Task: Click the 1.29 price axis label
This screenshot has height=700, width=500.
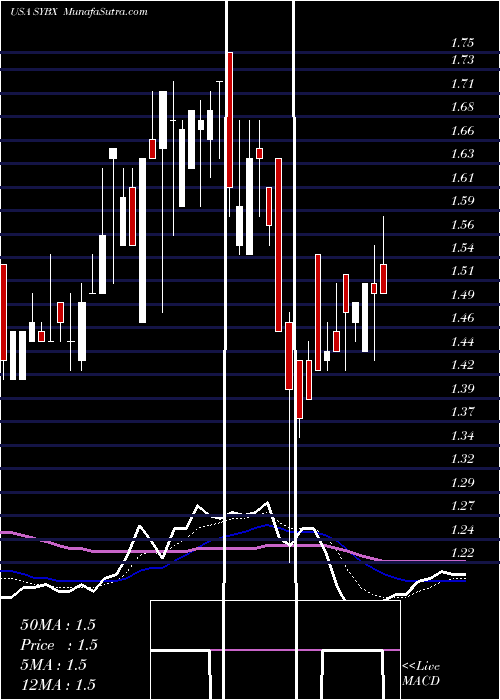Action: tap(462, 483)
